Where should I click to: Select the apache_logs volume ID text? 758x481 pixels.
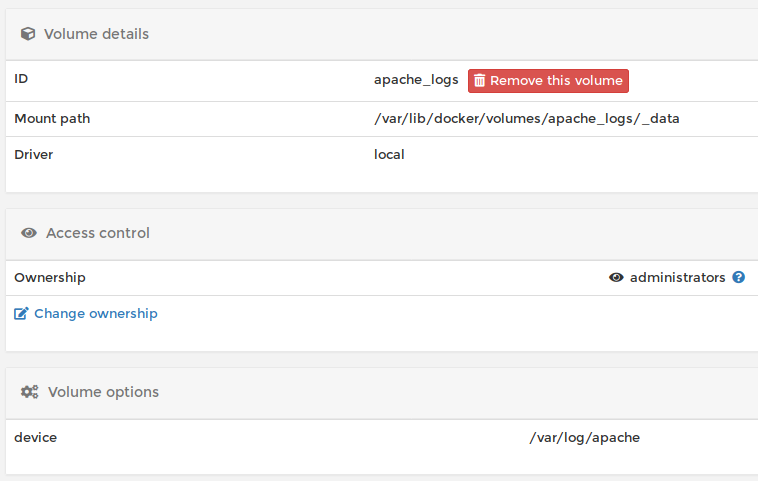(x=416, y=80)
